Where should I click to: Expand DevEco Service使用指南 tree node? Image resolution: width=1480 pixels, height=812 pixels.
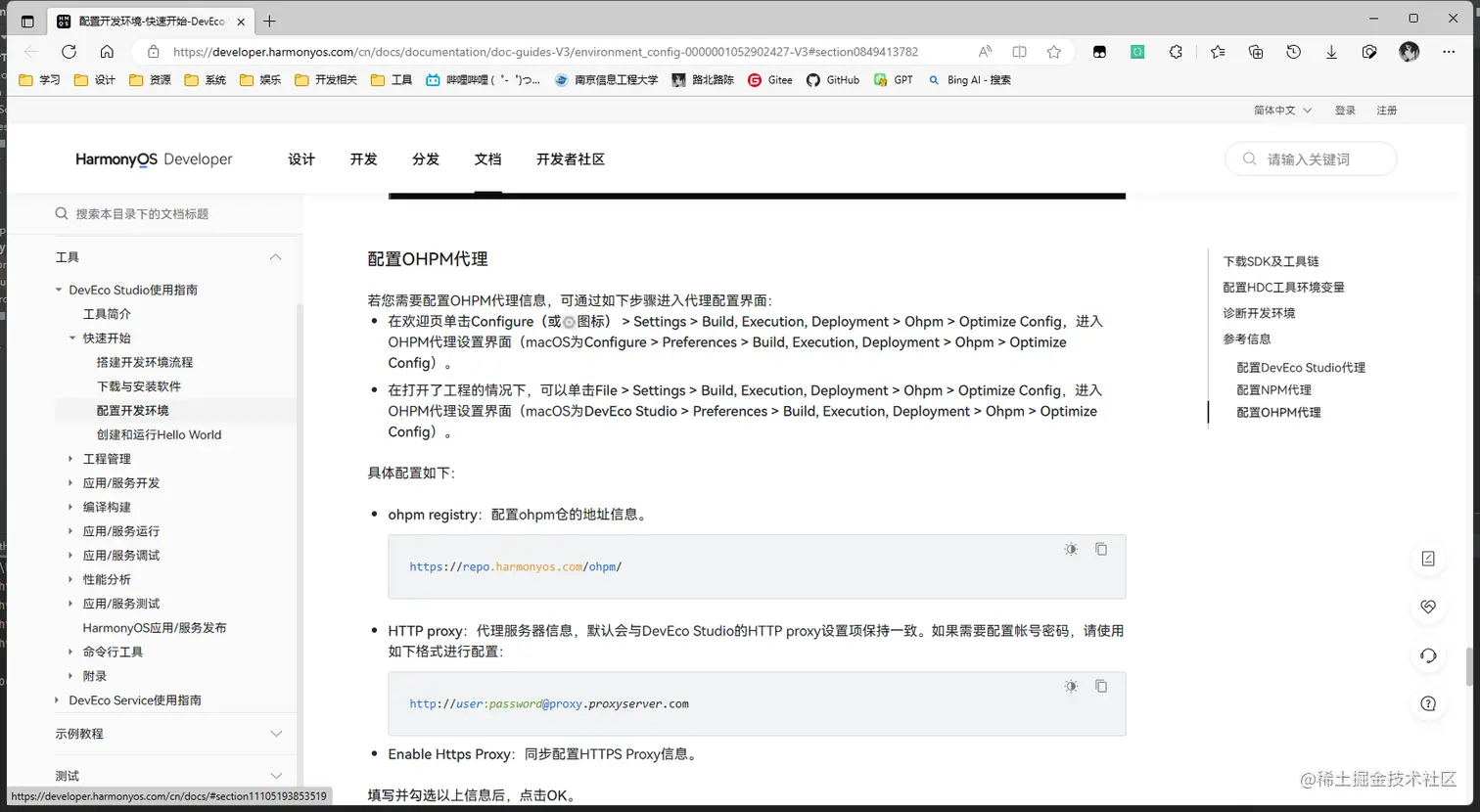[57, 700]
